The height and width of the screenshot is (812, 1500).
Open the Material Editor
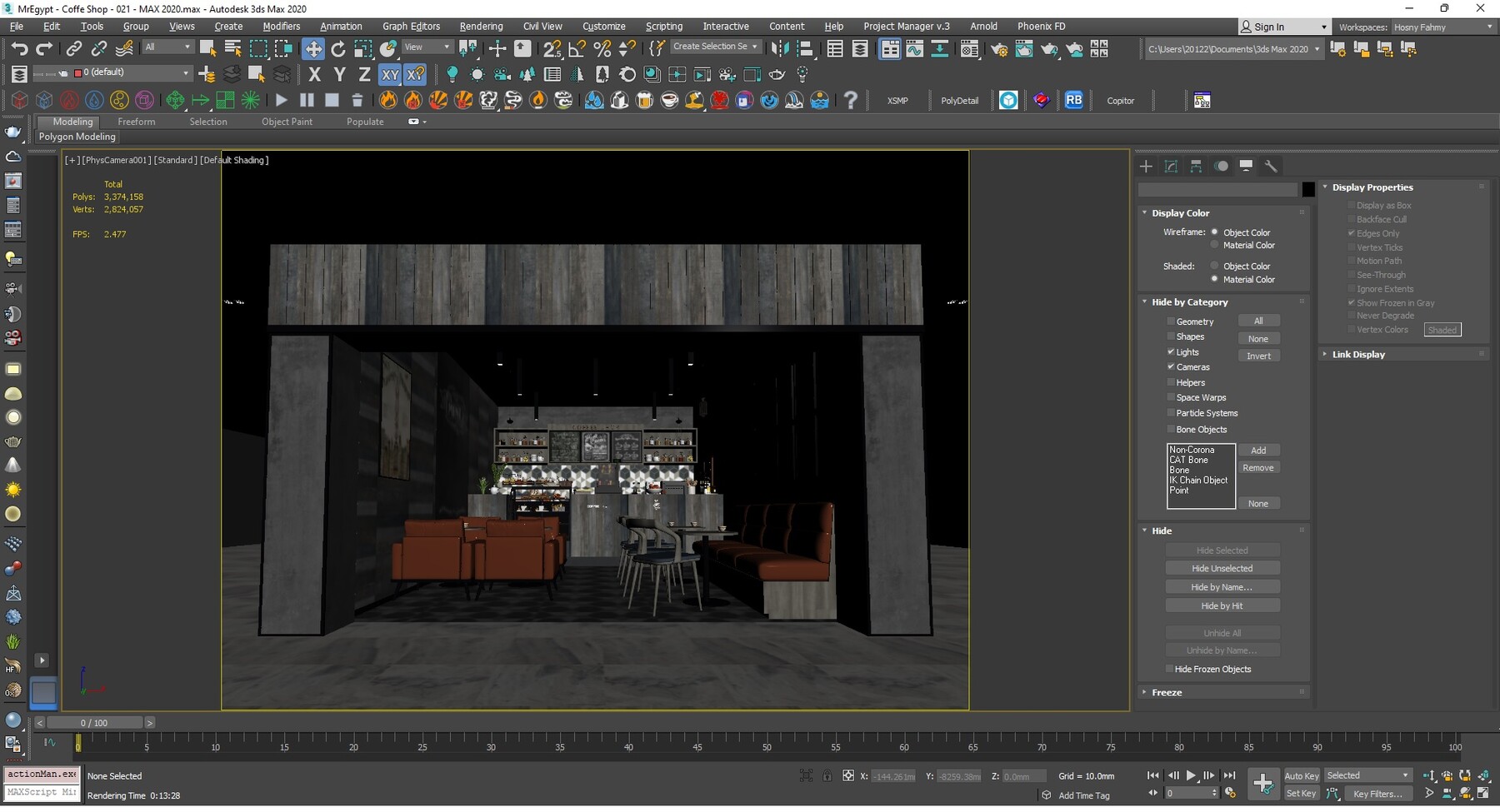969,47
